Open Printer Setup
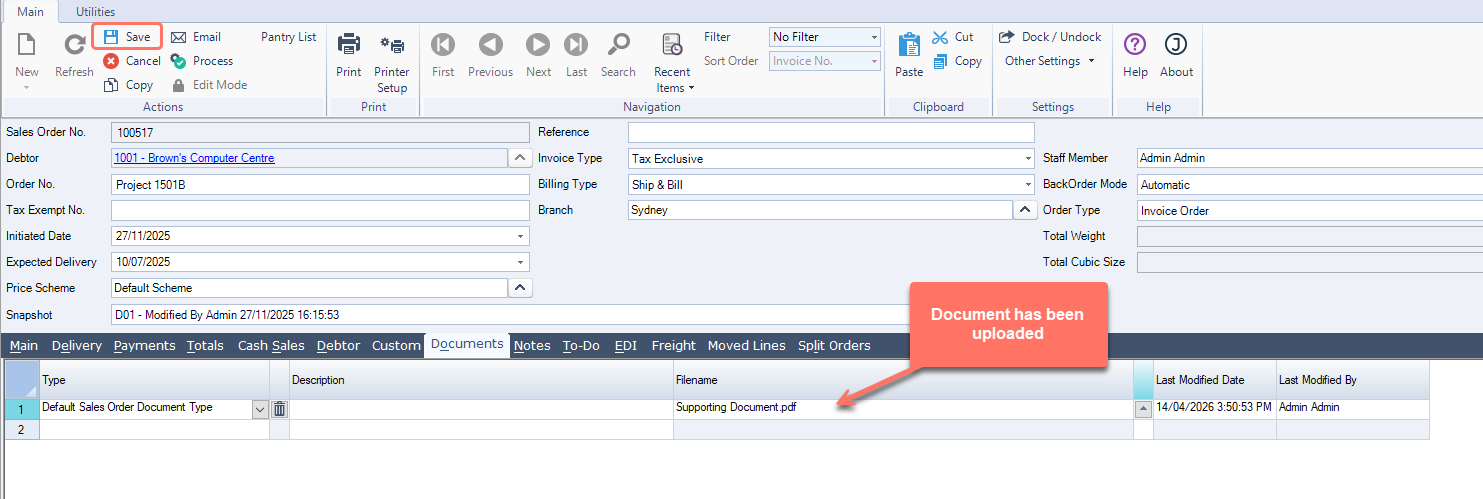The image size is (1483, 499). (x=392, y=63)
